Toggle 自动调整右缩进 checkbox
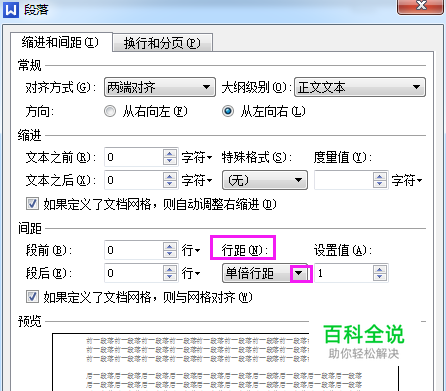446x391 pixels. [x=32, y=204]
